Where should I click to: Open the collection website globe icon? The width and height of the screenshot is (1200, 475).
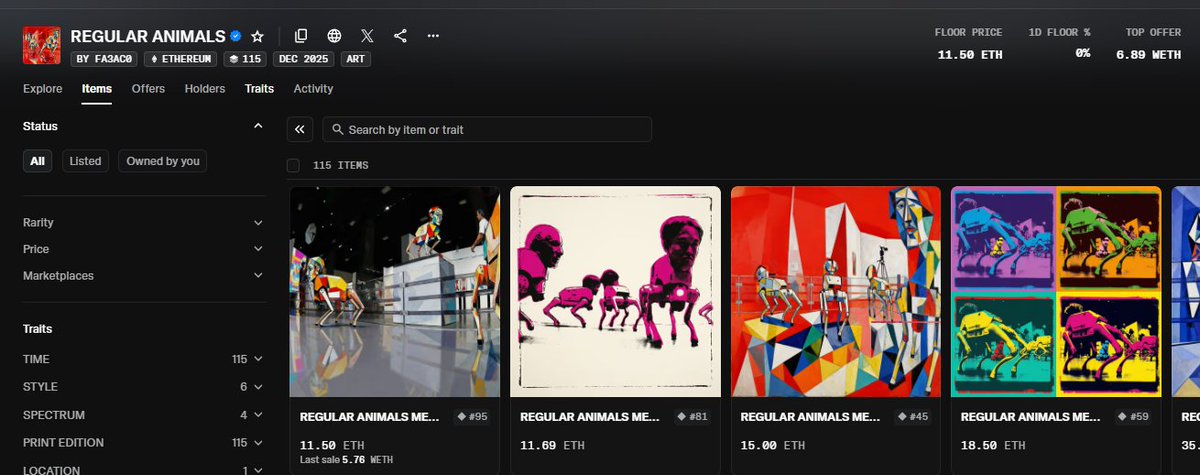[x=334, y=36]
